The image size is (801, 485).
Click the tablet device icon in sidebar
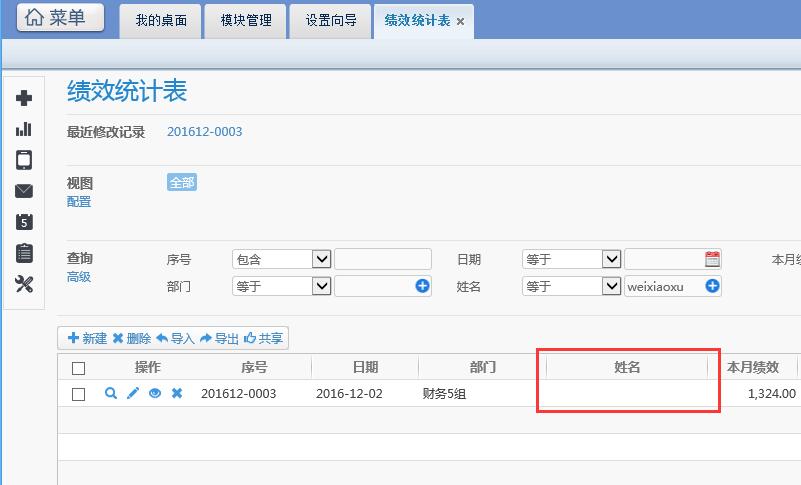click(x=24, y=160)
